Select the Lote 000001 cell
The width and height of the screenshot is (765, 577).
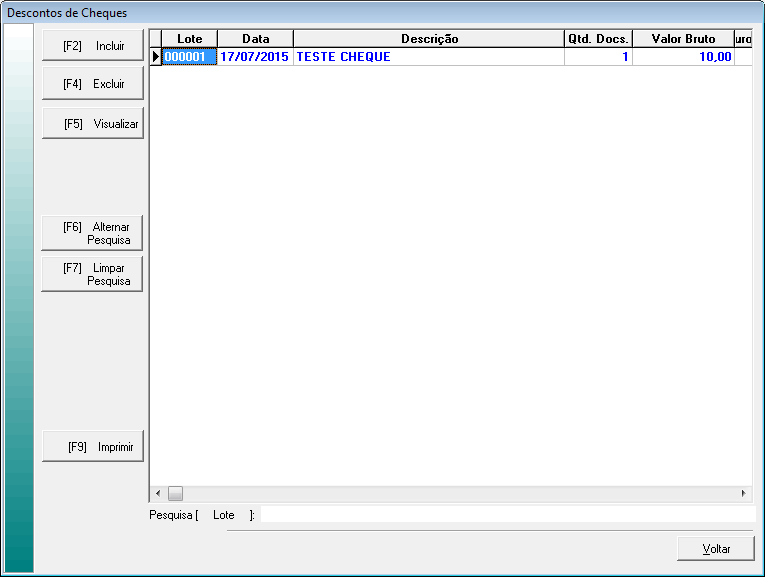pos(189,57)
